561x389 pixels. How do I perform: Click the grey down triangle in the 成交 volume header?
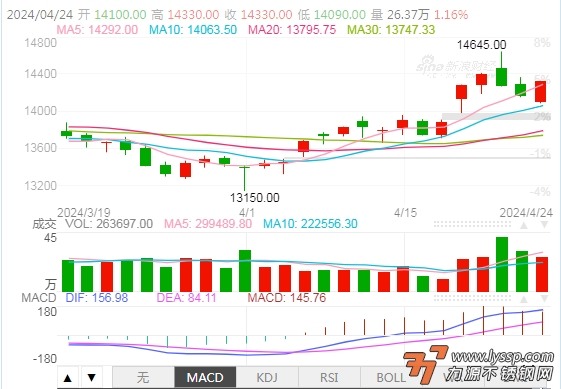click(544, 225)
